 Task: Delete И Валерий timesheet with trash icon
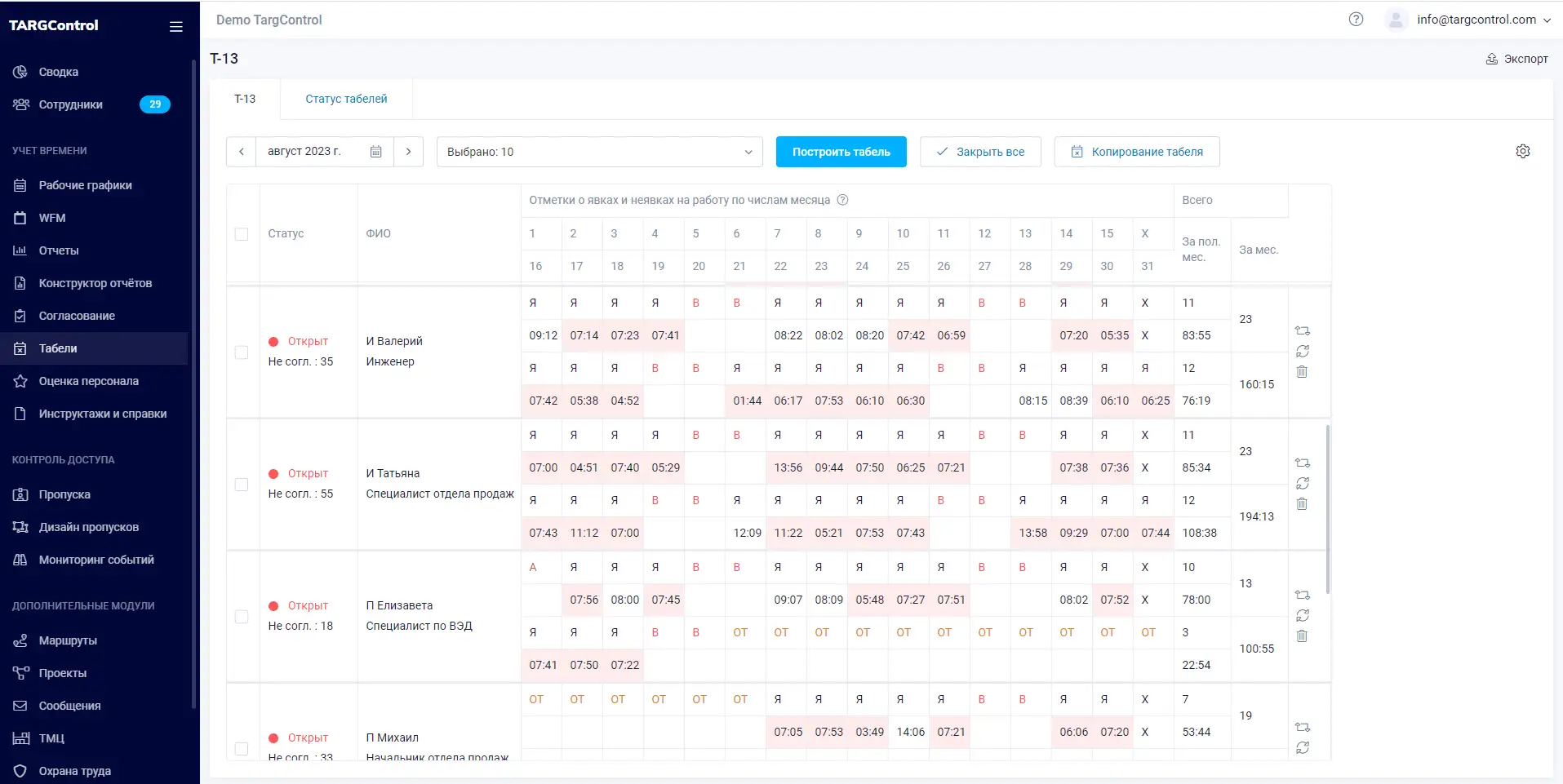[1302, 371]
